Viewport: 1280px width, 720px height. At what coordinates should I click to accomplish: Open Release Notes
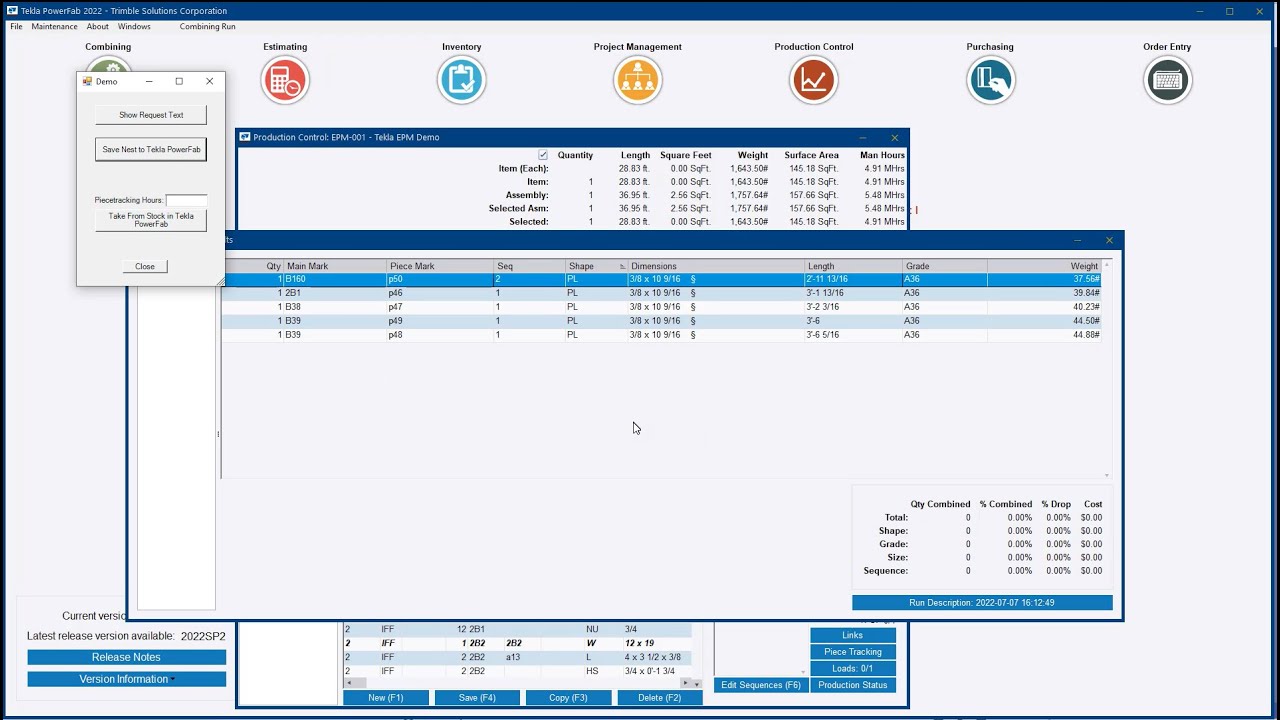coord(126,657)
